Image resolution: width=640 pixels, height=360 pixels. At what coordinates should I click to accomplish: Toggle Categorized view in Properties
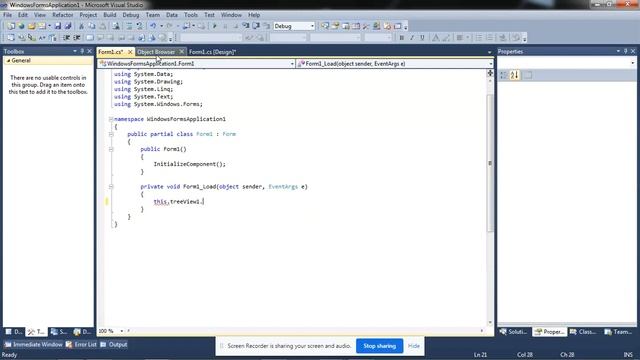(504, 75)
